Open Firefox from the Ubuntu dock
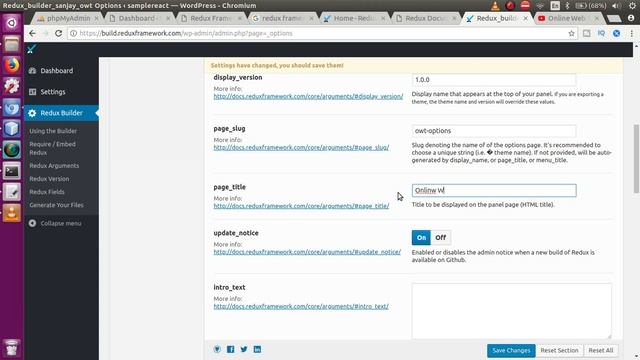Image resolution: width=640 pixels, height=360 pixels. coord(11,65)
